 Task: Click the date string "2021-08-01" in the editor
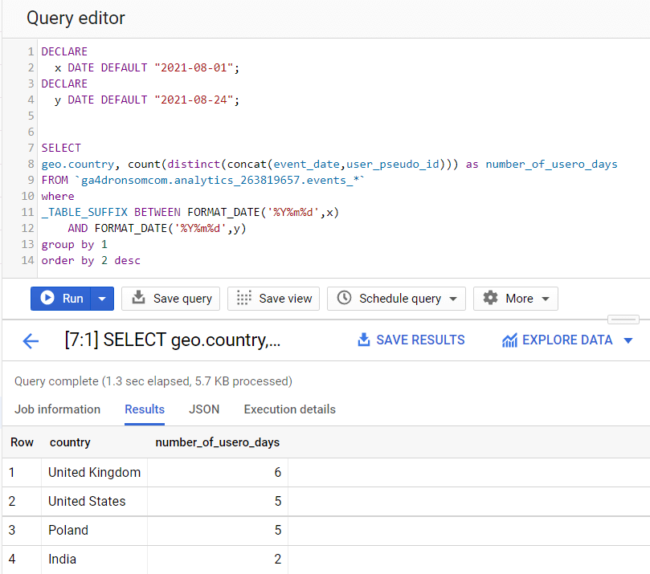pos(194,68)
